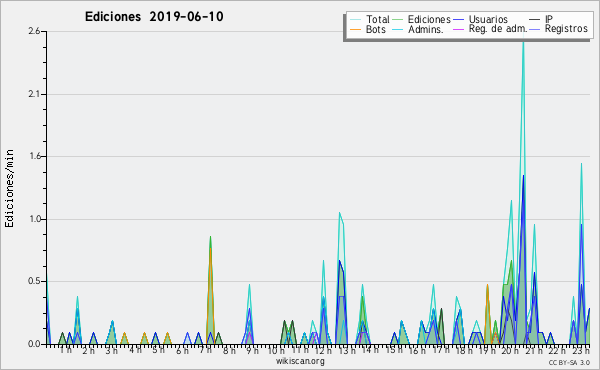Click the '13 h' x-axis label
Screen dimensions: 600x370
pos(347,350)
